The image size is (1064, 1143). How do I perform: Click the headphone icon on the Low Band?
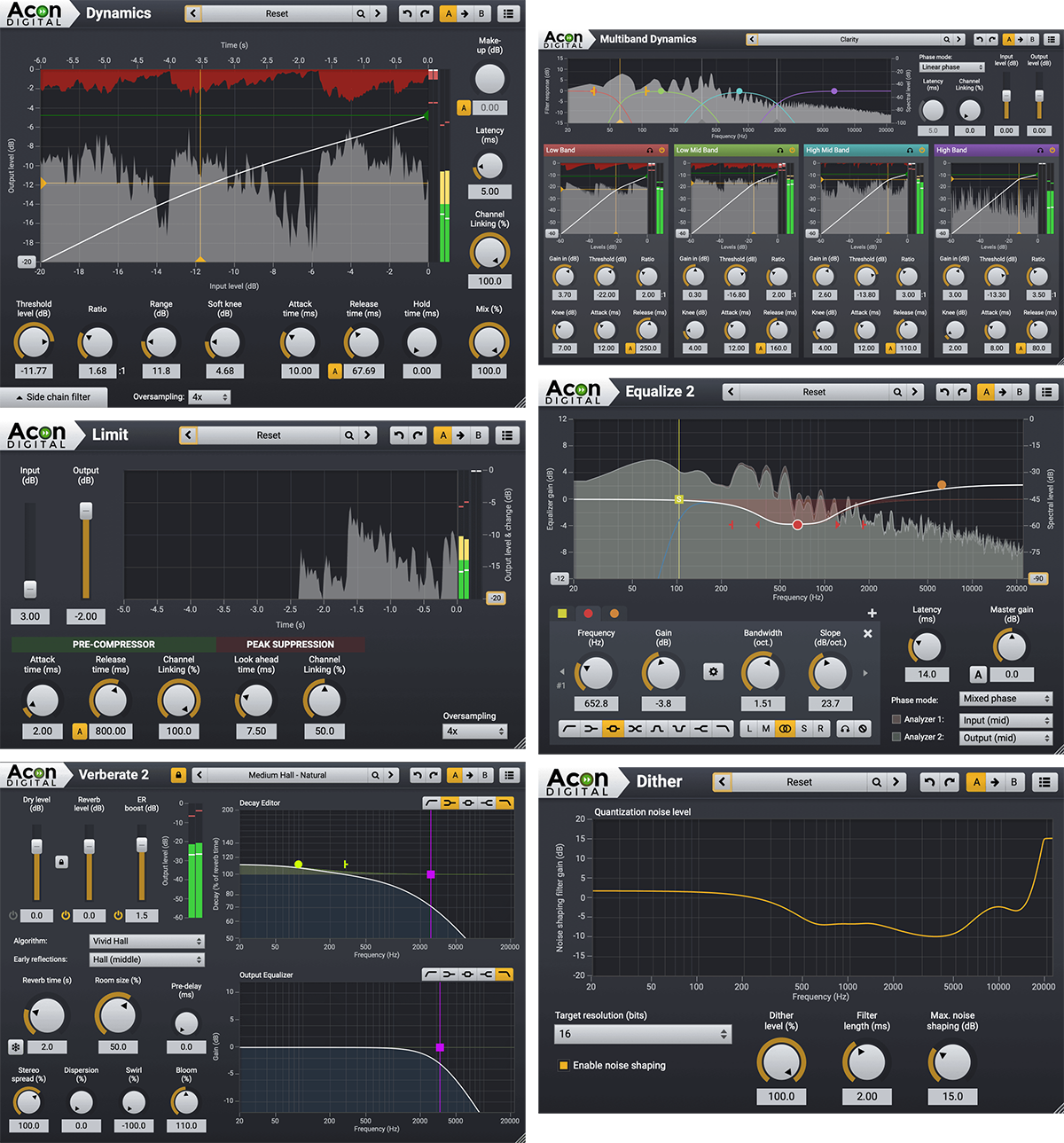[650, 150]
